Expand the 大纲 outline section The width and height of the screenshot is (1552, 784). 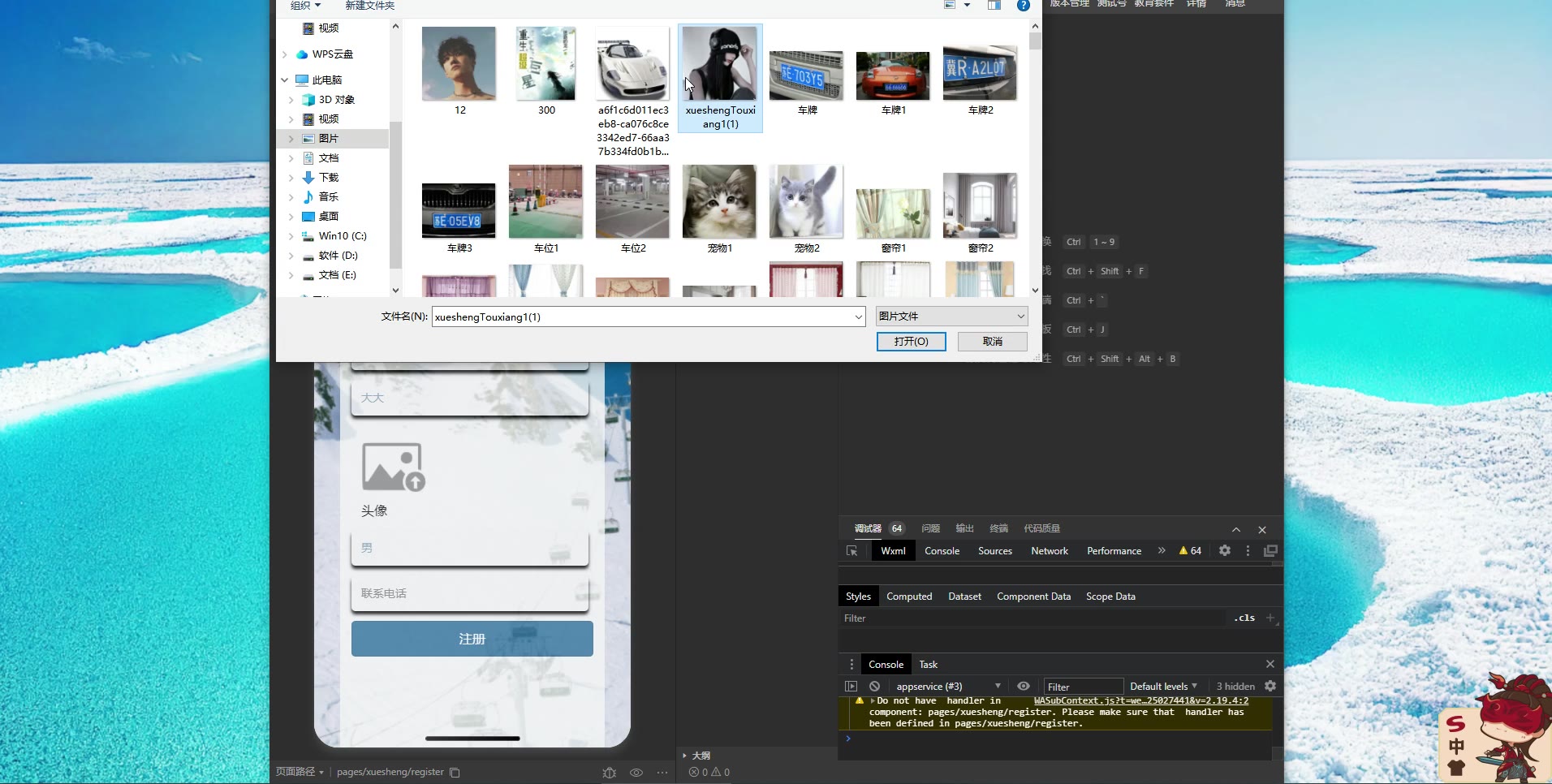point(696,756)
